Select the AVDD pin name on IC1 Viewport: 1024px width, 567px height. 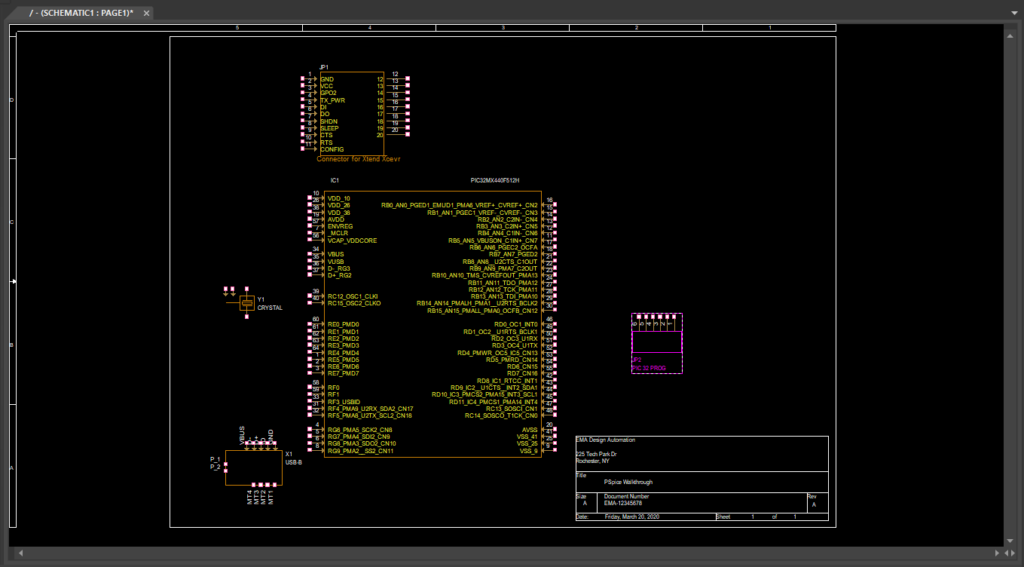point(336,219)
